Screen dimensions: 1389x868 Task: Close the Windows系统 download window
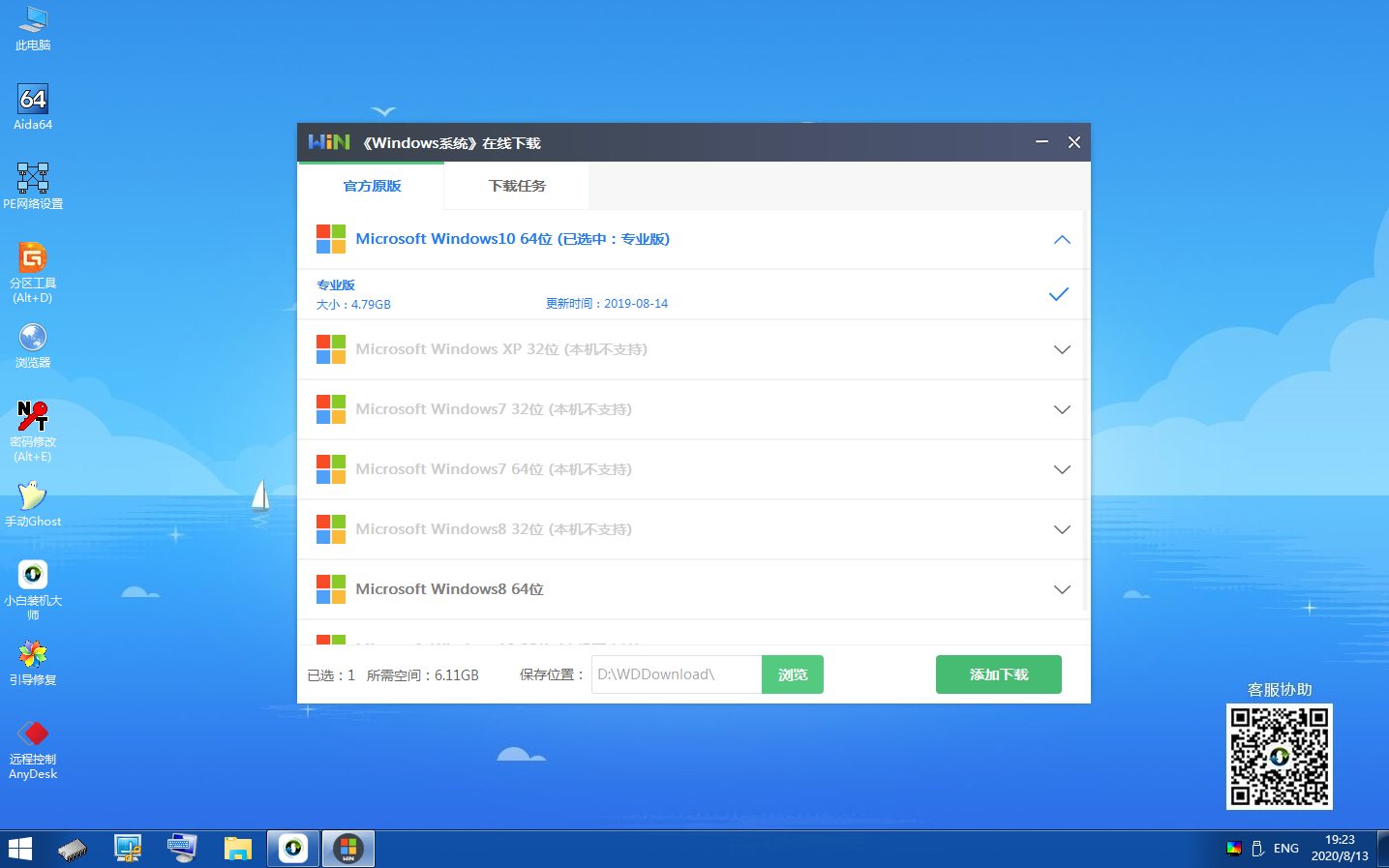click(1074, 142)
